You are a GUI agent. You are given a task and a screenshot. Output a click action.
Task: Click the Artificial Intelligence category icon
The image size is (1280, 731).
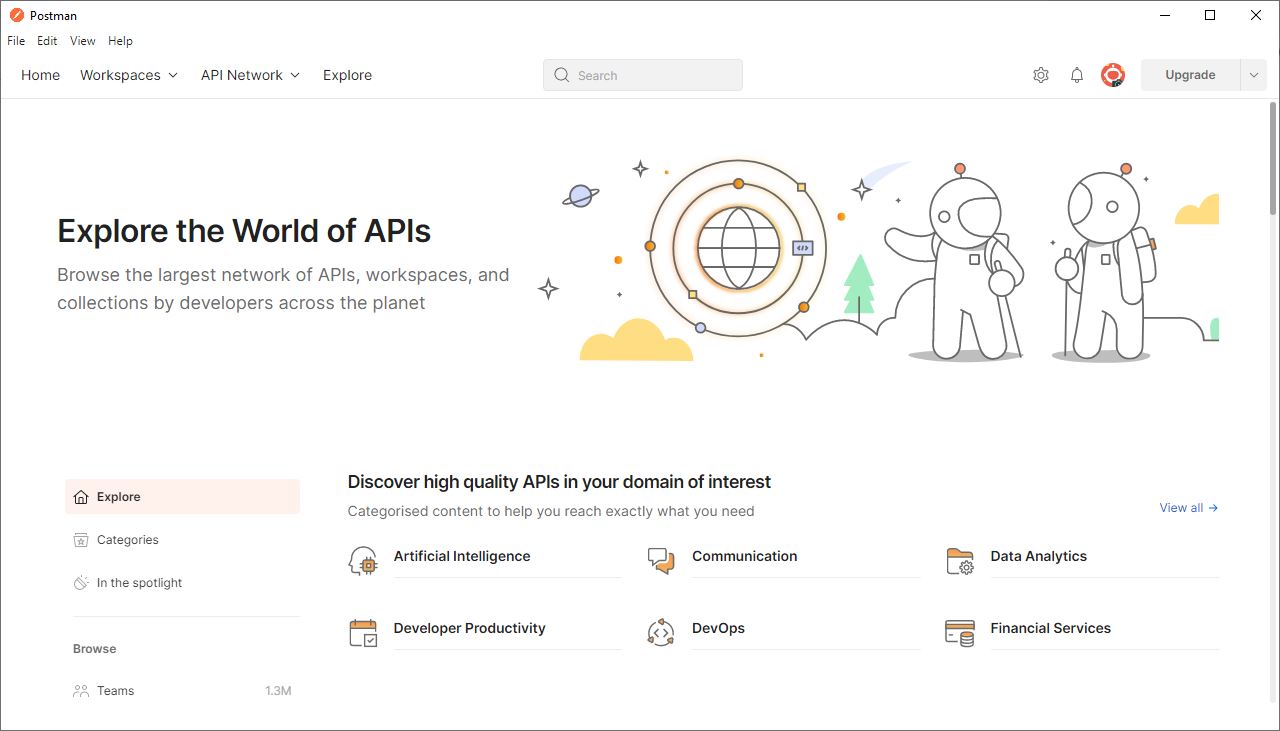click(x=363, y=561)
